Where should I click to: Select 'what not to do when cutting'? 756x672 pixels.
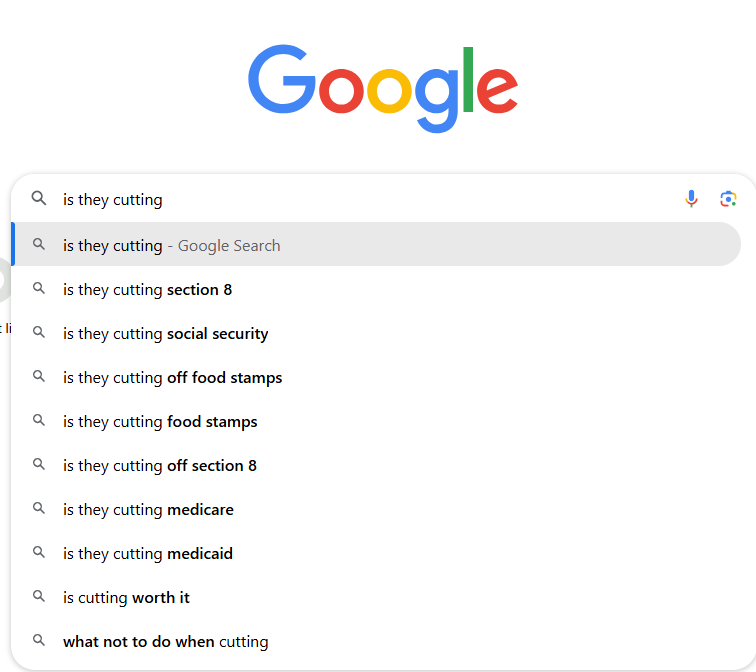coord(165,642)
